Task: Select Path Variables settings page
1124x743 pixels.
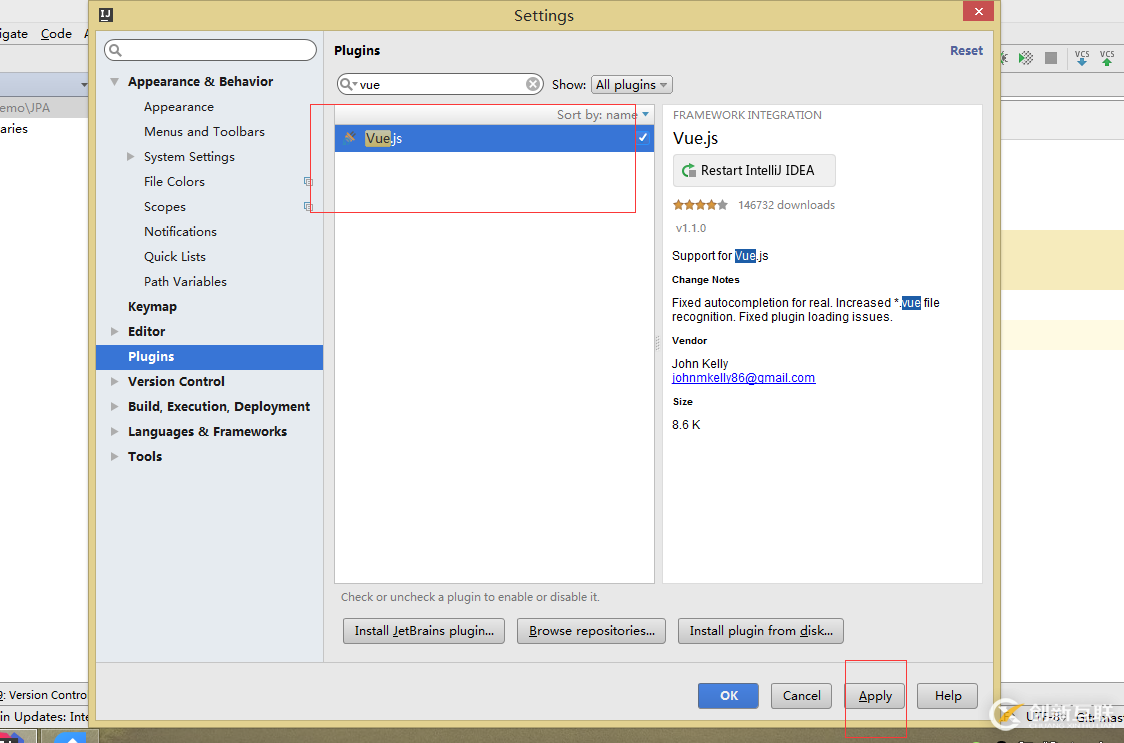Action: click(x=185, y=282)
